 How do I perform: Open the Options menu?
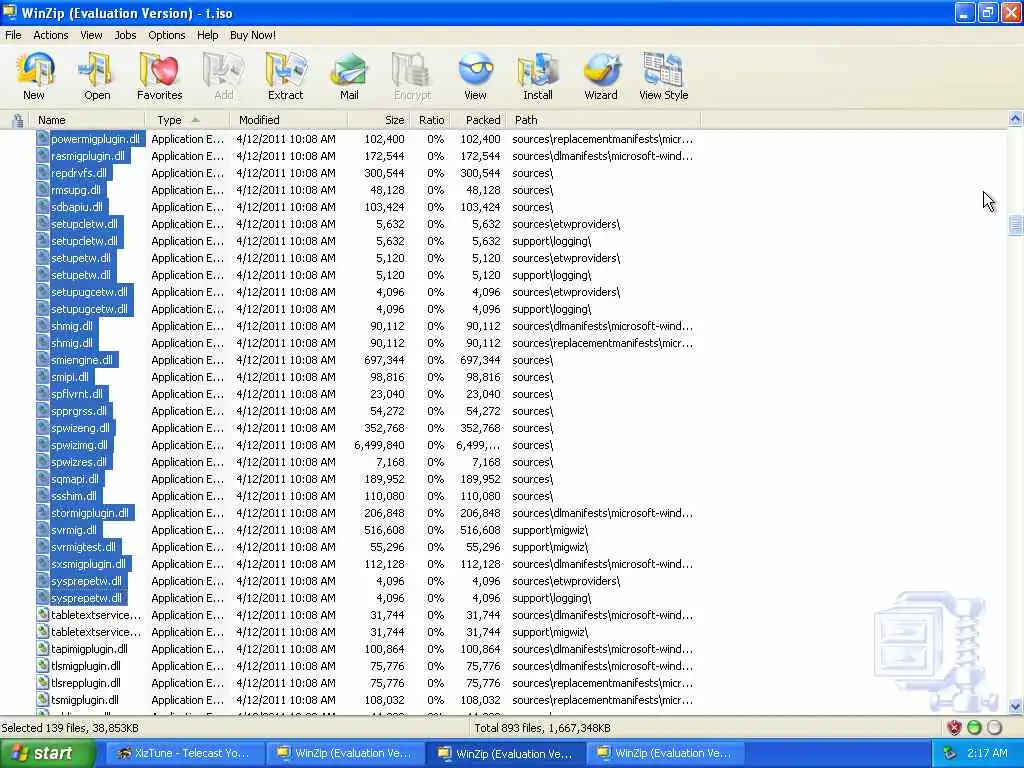tap(167, 35)
